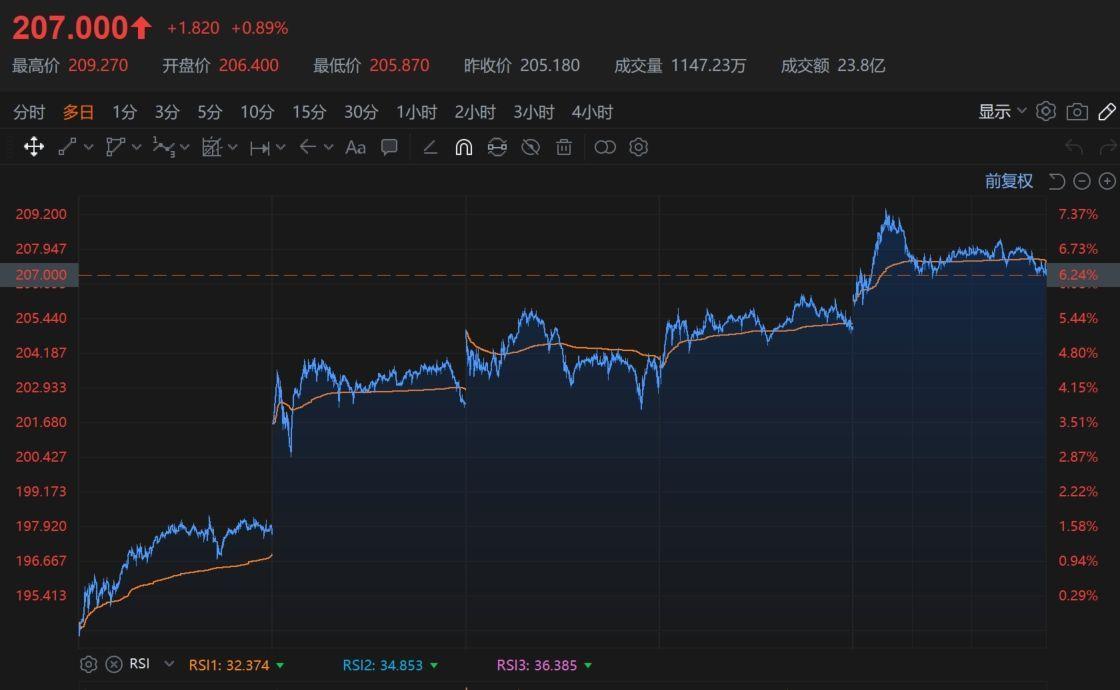Switch to the 分时 tab
The height and width of the screenshot is (690, 1120).
pyautogui.click(x=29, y=112)
